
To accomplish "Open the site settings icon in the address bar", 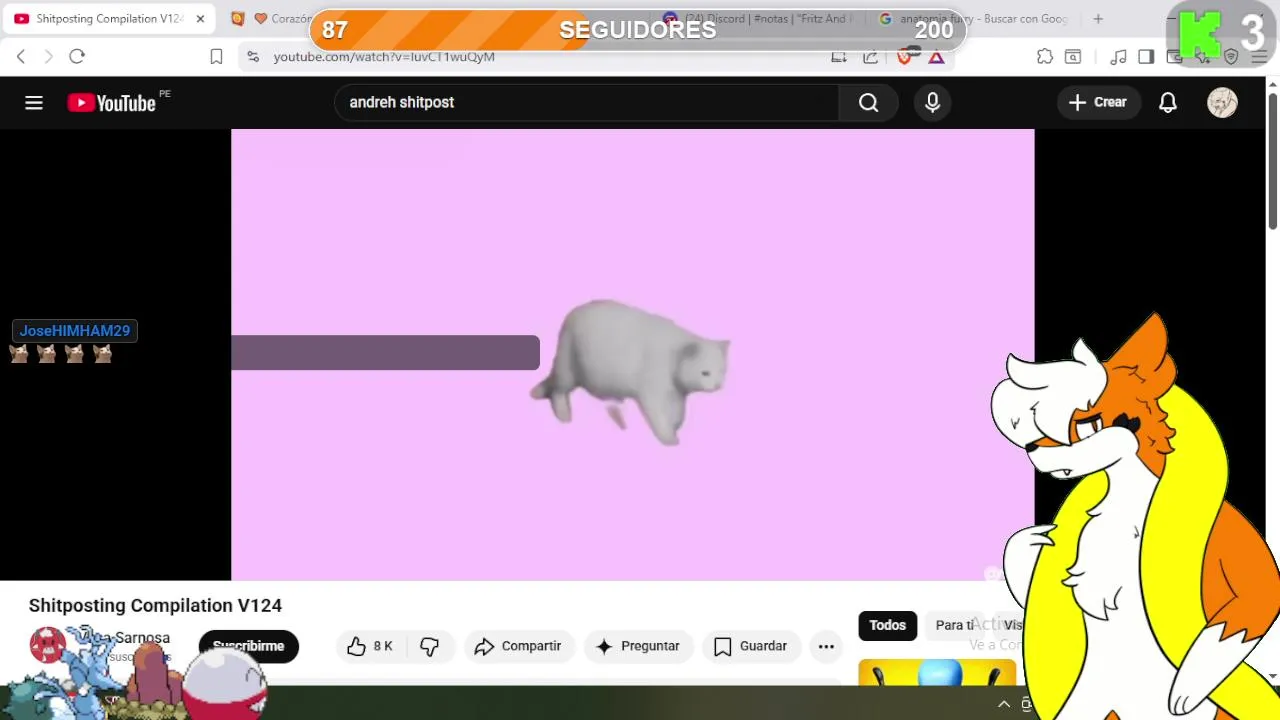I will [253, 57].
